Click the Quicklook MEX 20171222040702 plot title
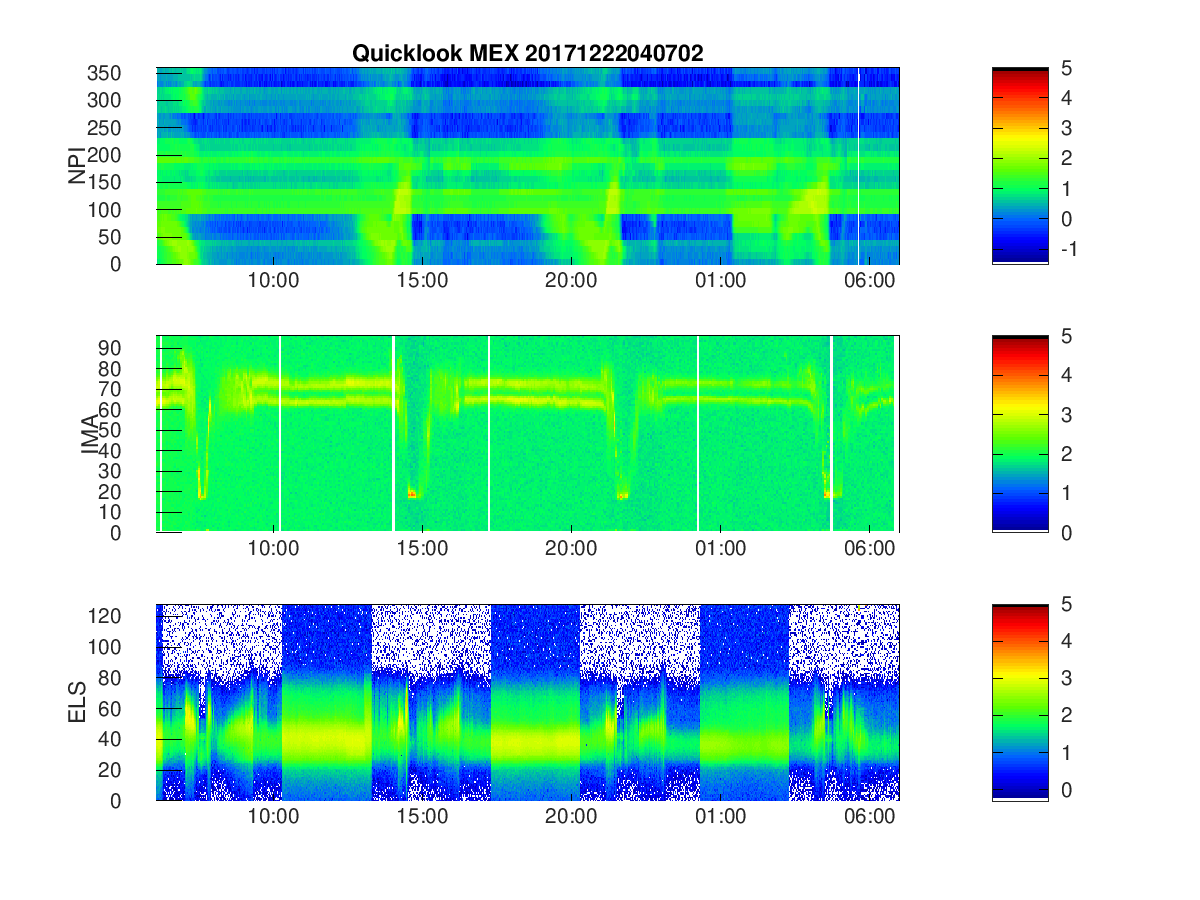Screen dimensions: 1200x900 coord(527,54)
